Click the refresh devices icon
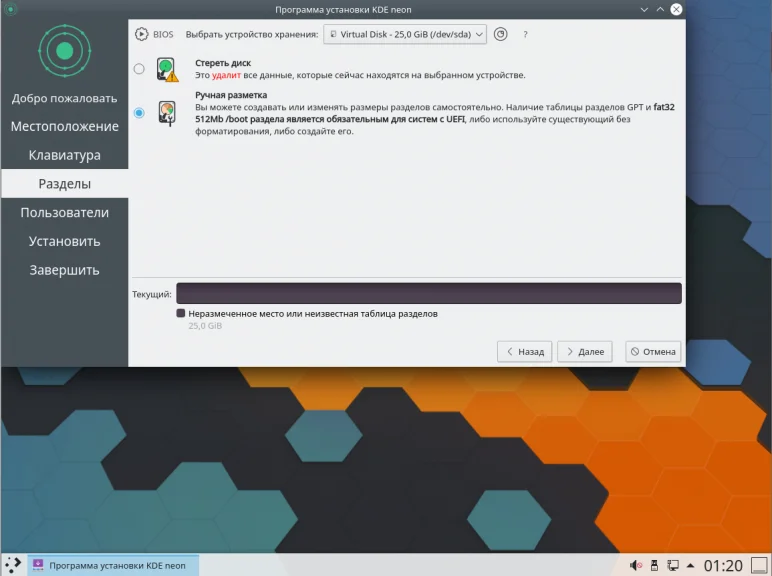 pyautogui.click(x=500, y=34)
